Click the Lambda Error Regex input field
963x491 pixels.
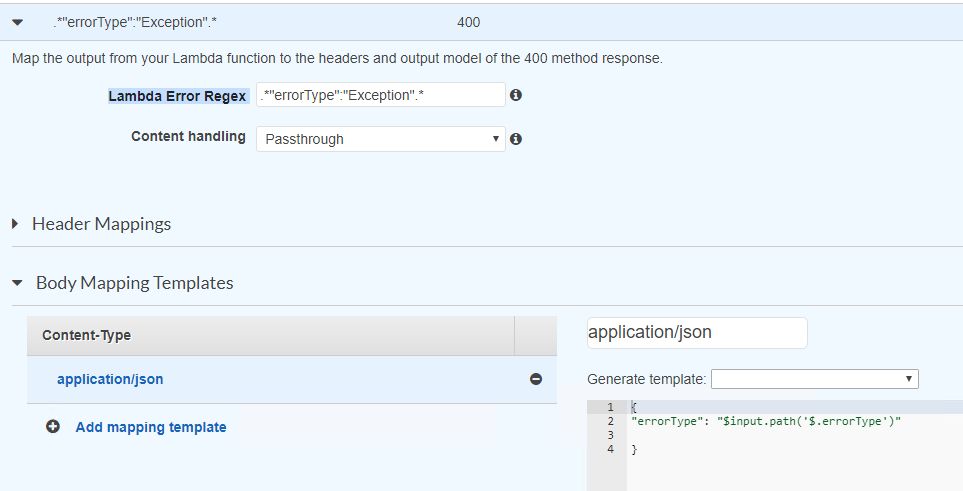coord(380,95)
